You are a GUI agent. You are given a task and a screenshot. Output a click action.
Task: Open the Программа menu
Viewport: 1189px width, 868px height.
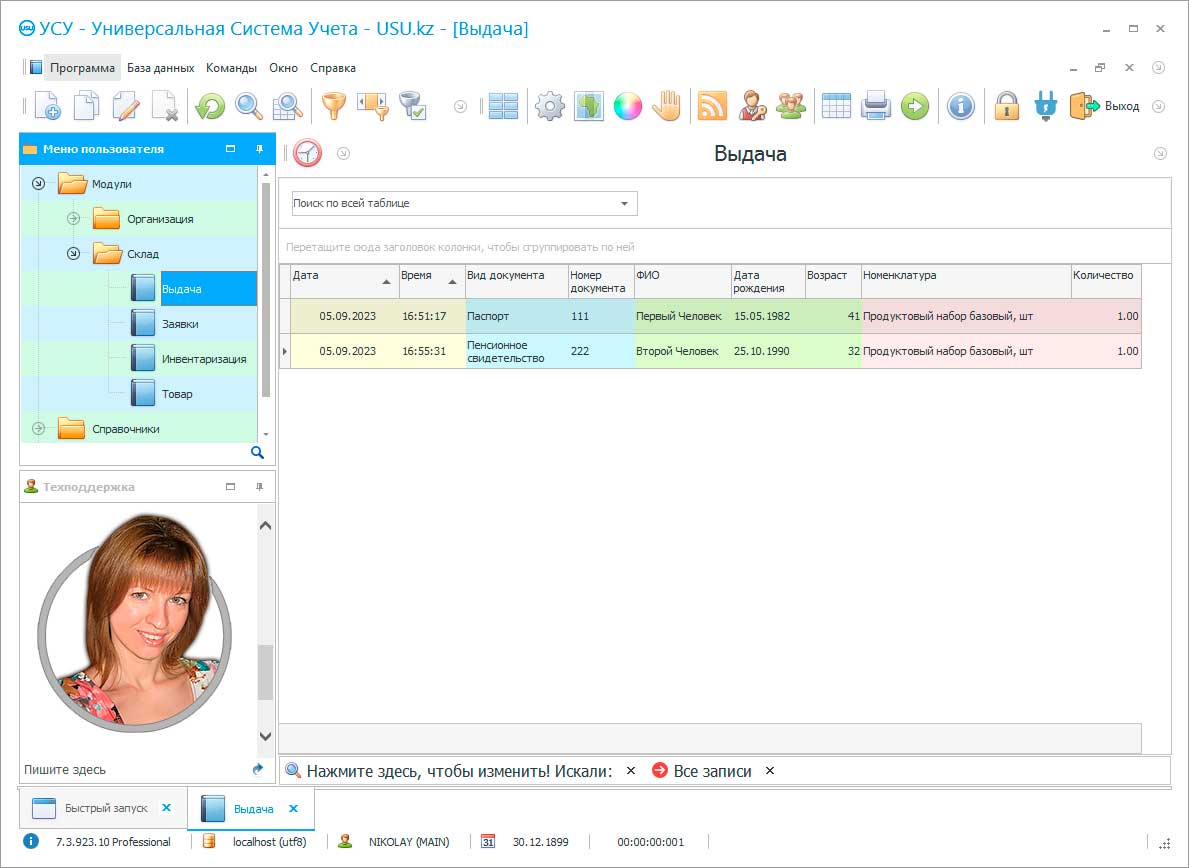[x=82, y=67]
